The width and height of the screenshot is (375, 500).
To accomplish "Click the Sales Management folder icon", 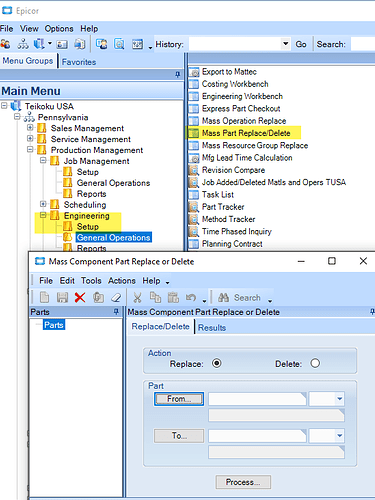I will pos(42,128).
